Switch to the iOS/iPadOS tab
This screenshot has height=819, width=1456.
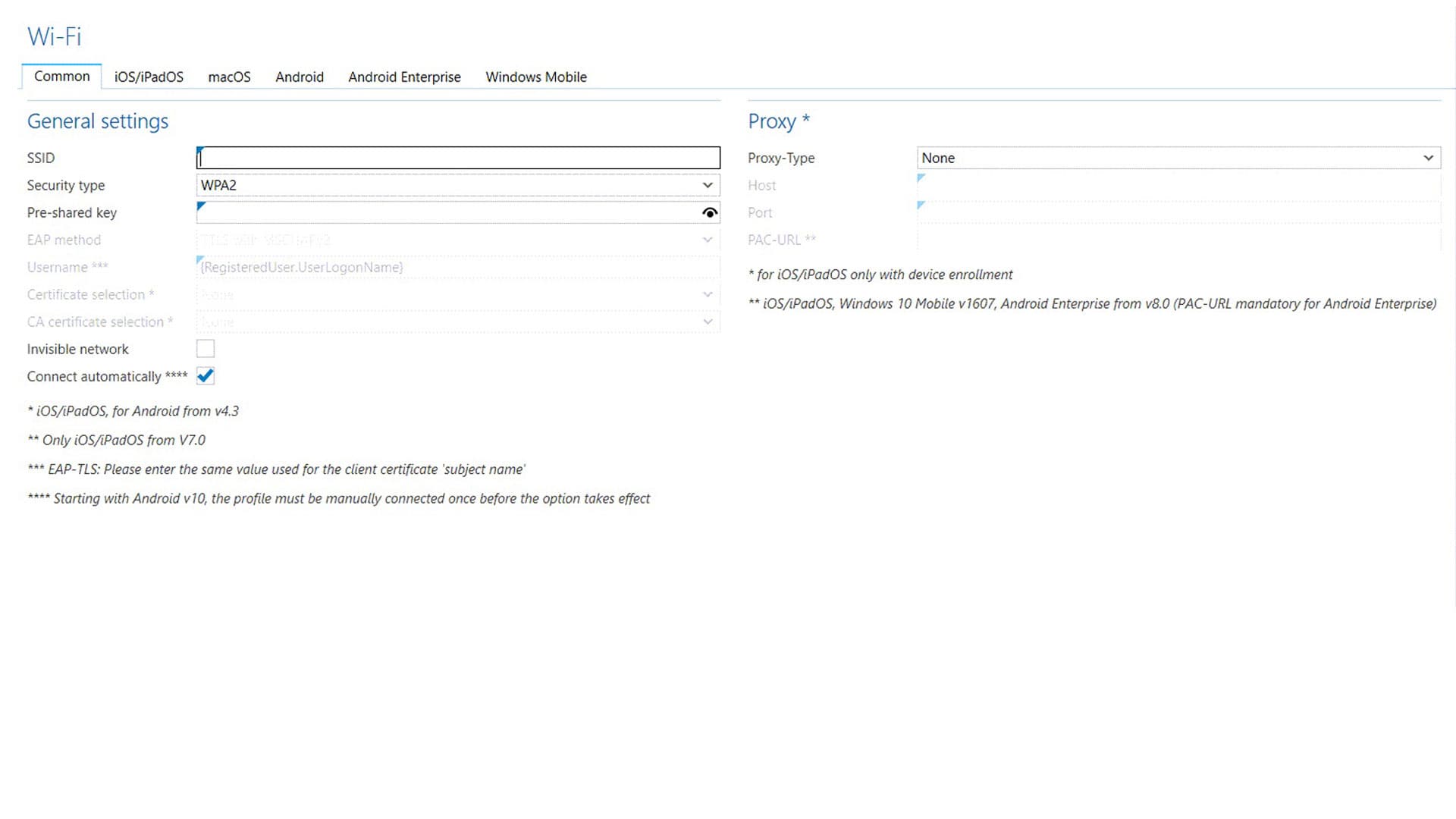149,77
